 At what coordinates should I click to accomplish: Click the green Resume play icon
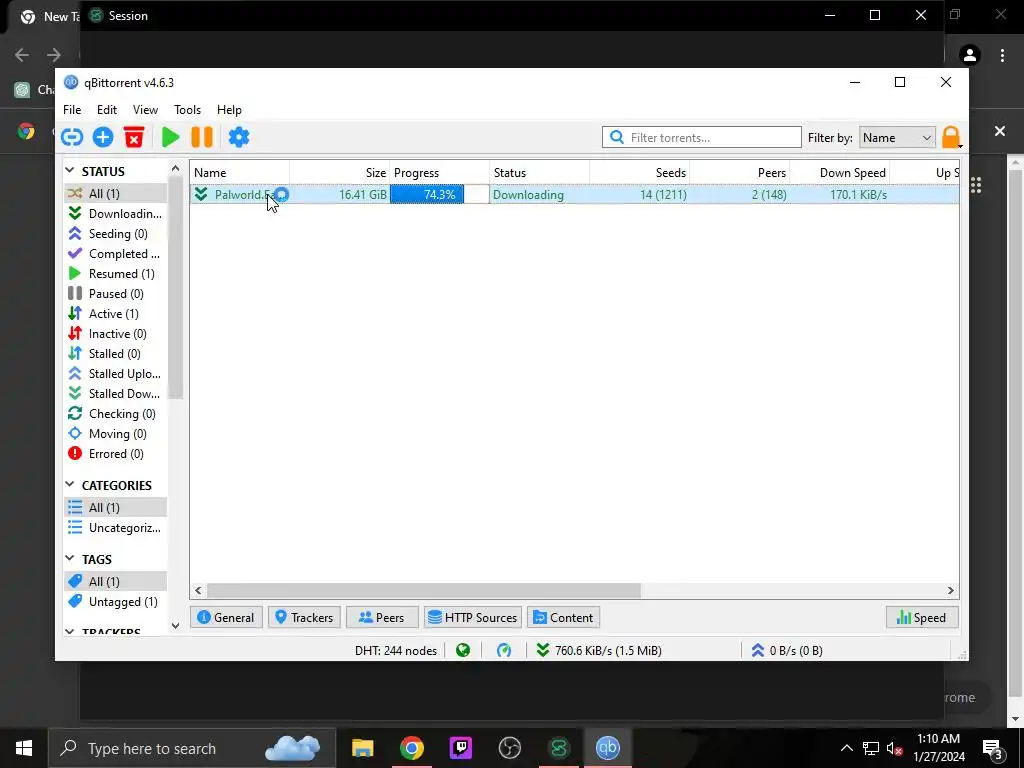tap(170, 137)
